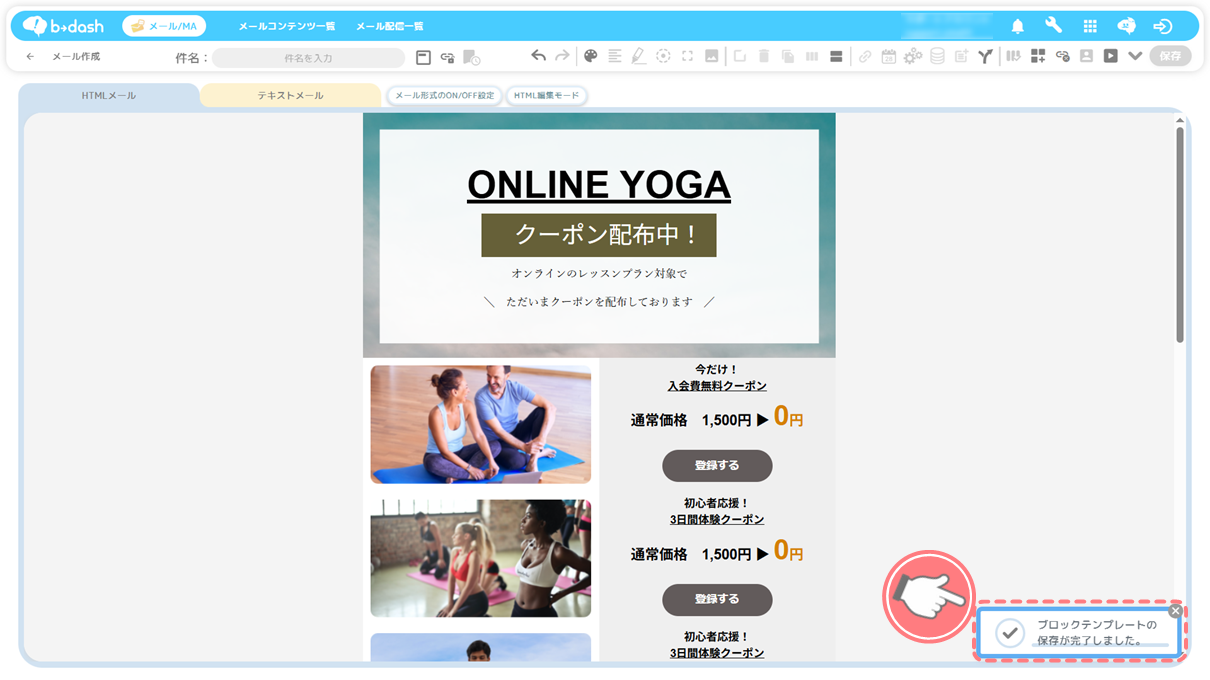Click the branching arrows icon
1210x680 pixels.
coord(985,56)
